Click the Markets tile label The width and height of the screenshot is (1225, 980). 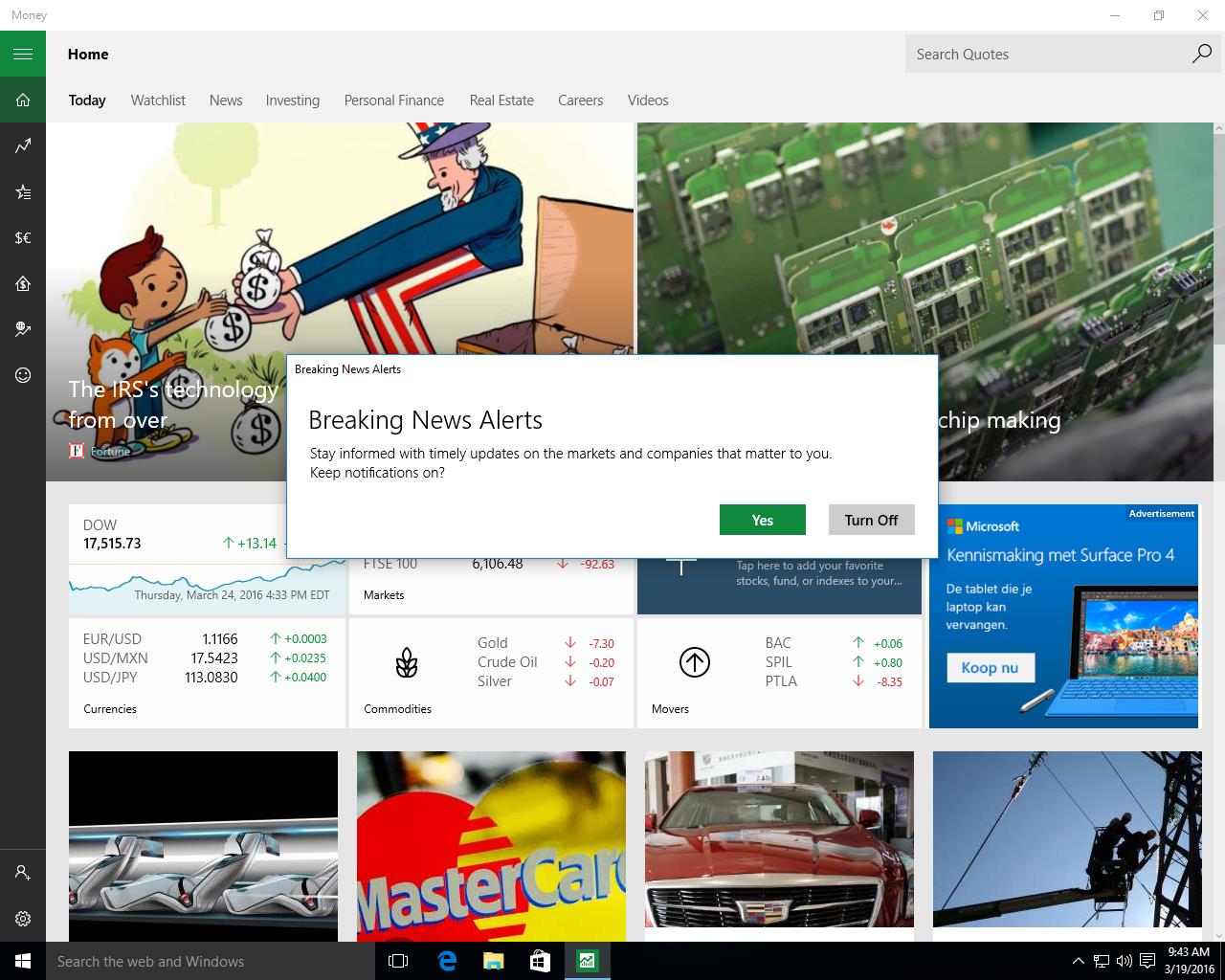pos(384,595)
